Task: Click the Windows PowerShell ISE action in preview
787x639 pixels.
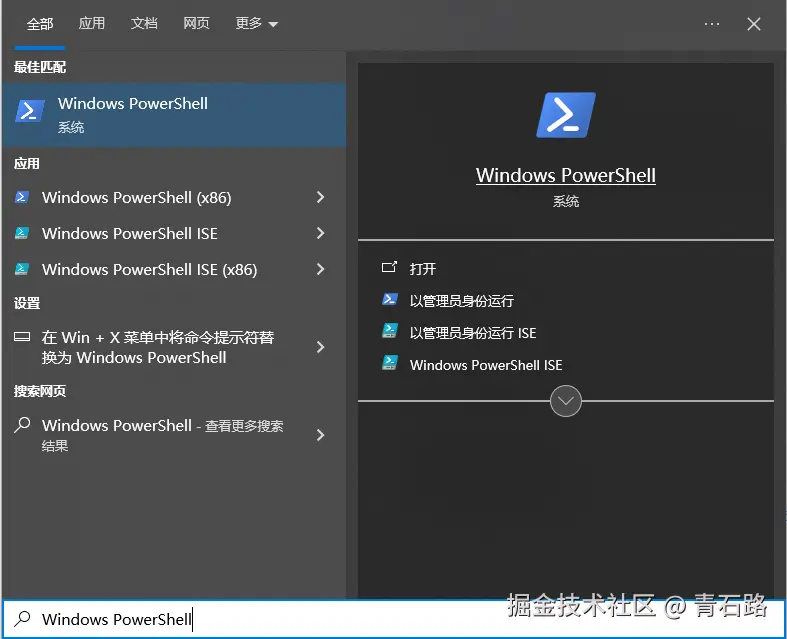Action: pyautogui.click(x=486, y=365)
